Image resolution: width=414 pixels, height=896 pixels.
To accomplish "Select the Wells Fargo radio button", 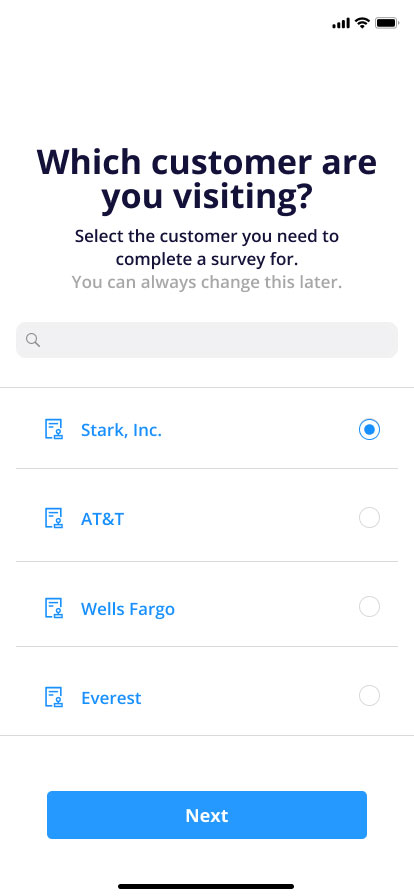I will [369, 607].
